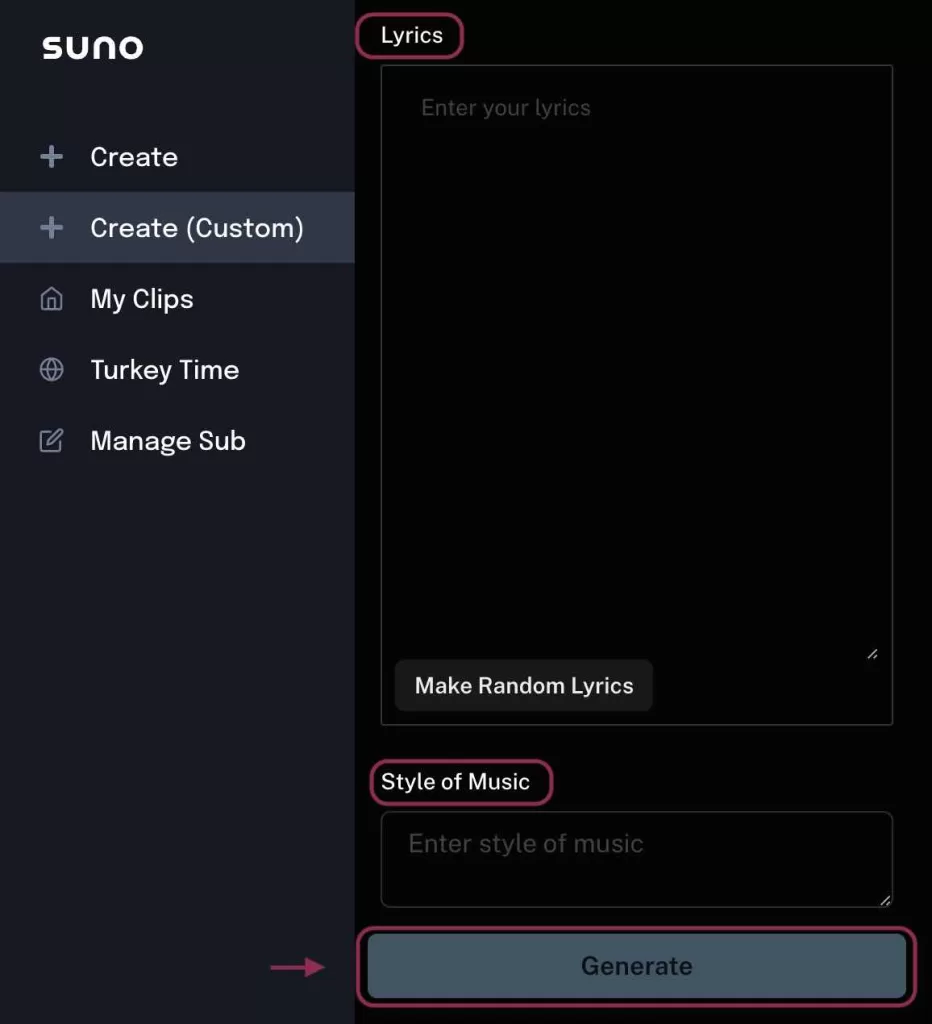The image size is (932, 1024).
Task: Click the Style of Music label
Action: click(455, 782)
